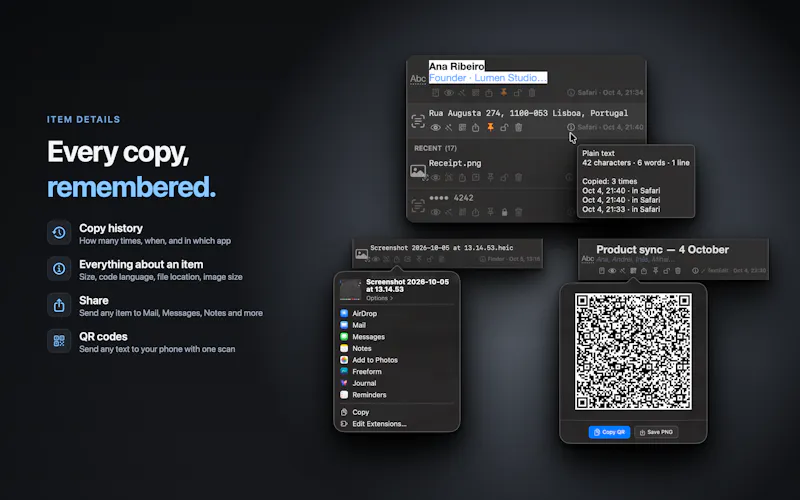Viewport: 800px width, 500px height.
Task: Toggle the eye preview in Receipt.png row
Action: click(436, 178)
